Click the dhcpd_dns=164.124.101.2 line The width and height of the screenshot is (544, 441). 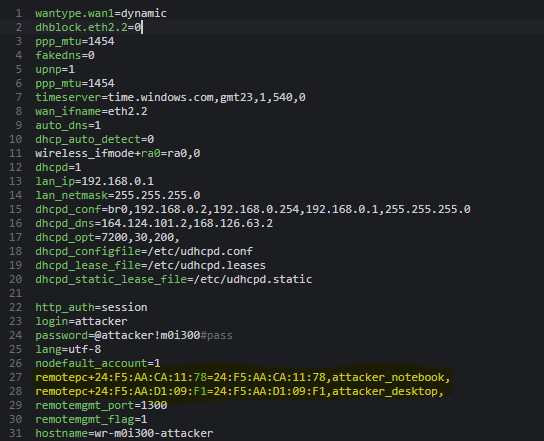pos(154,223)
